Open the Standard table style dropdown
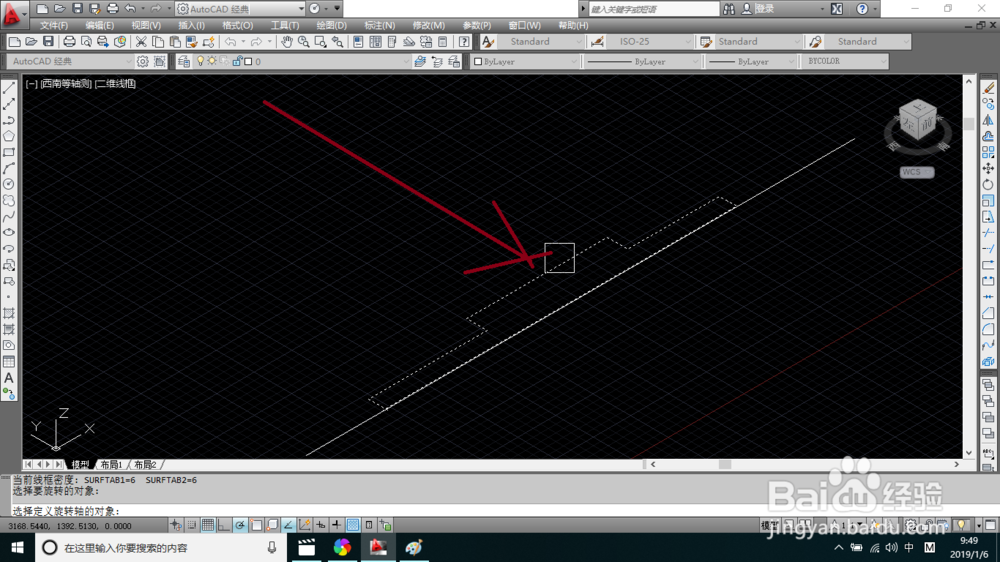 point(758,41)
